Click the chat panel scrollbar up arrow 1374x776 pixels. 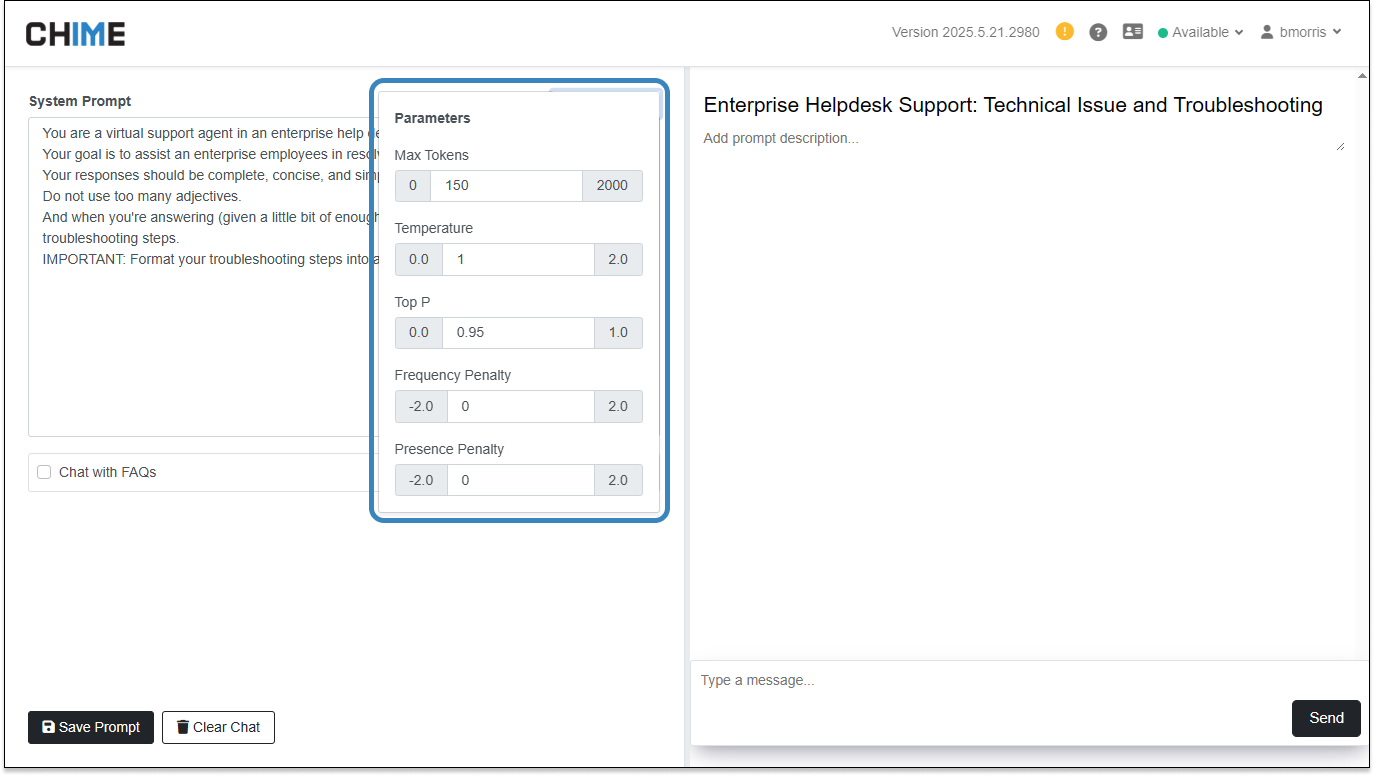tap(1362, 76)
